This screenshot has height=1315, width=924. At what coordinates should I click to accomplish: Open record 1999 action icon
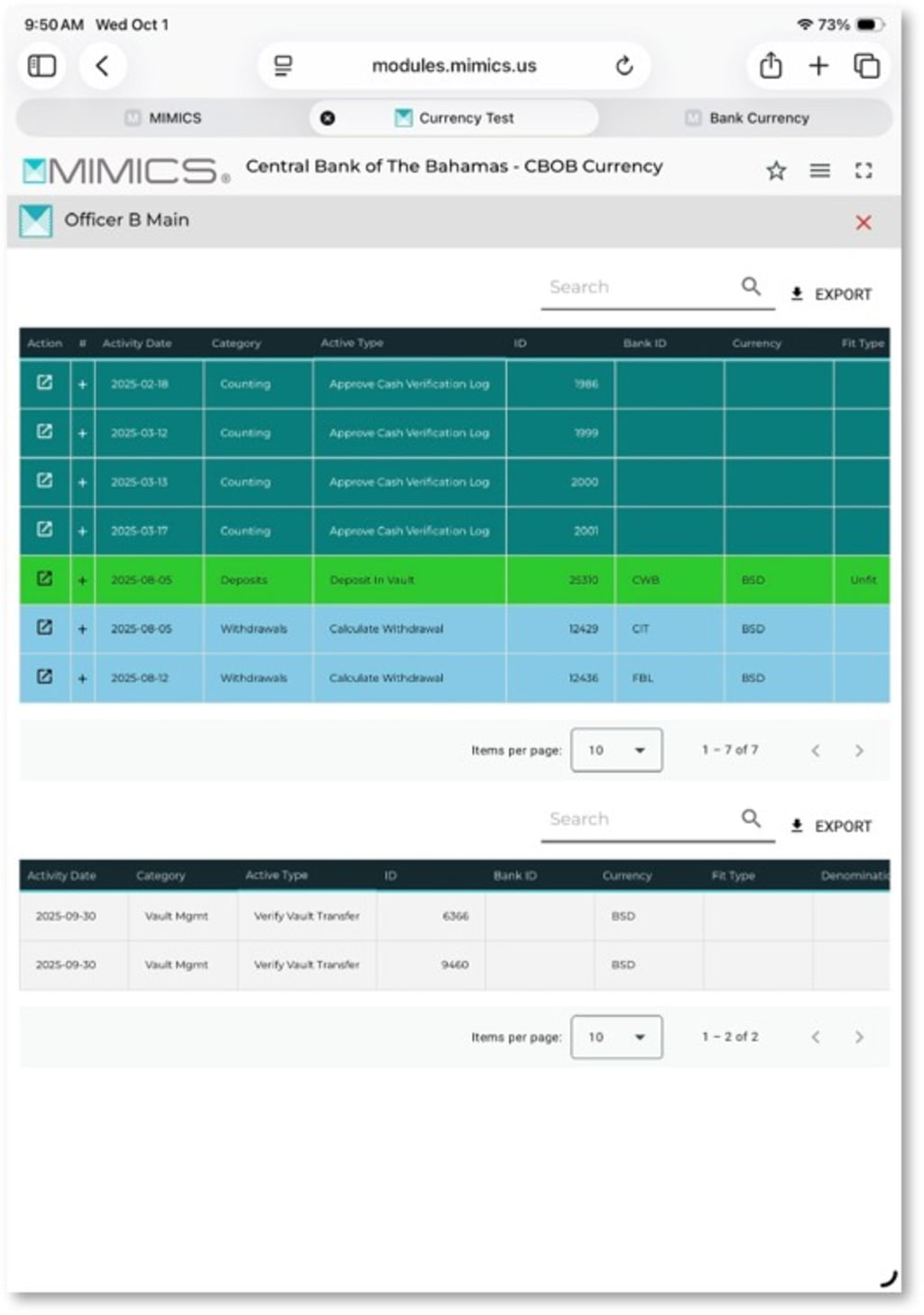tap(44, 431)
